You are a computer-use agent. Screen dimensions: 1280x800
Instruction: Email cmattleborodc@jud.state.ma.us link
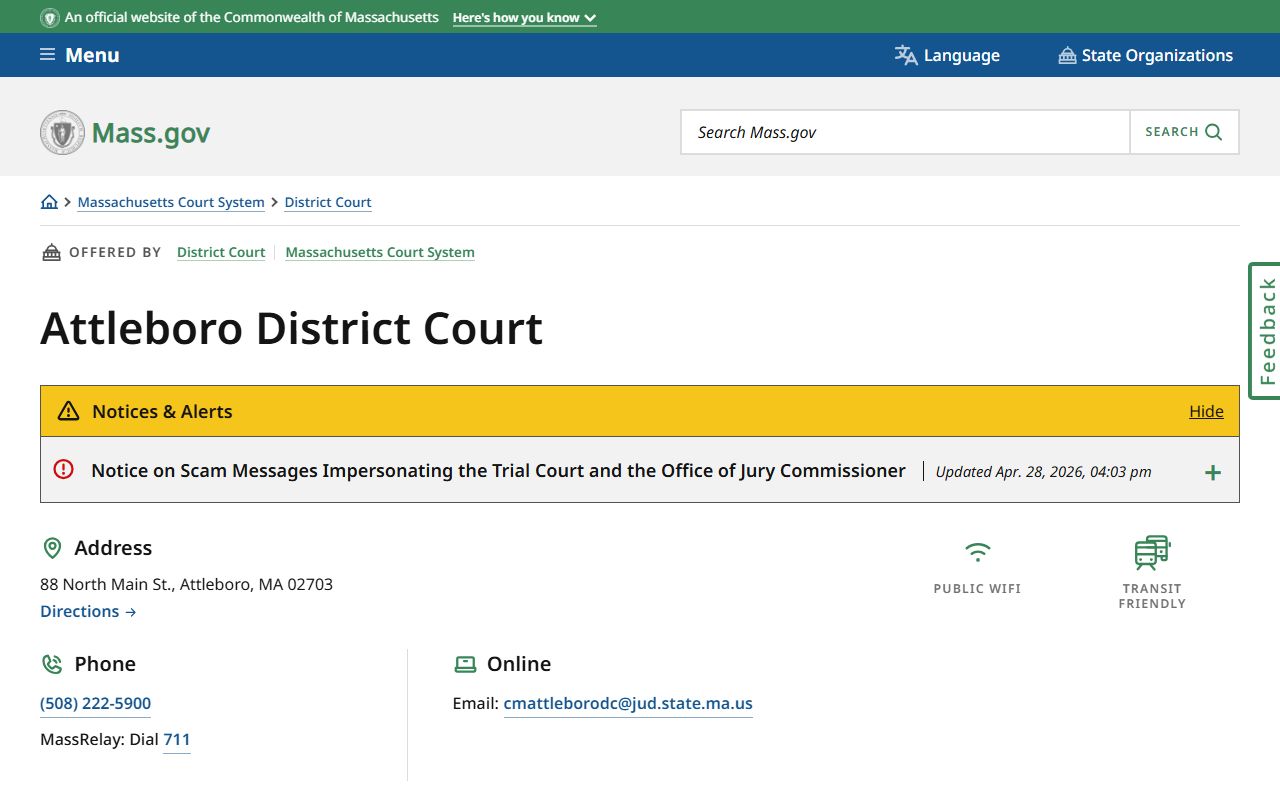pyautogui.click(x=628, y=703)
